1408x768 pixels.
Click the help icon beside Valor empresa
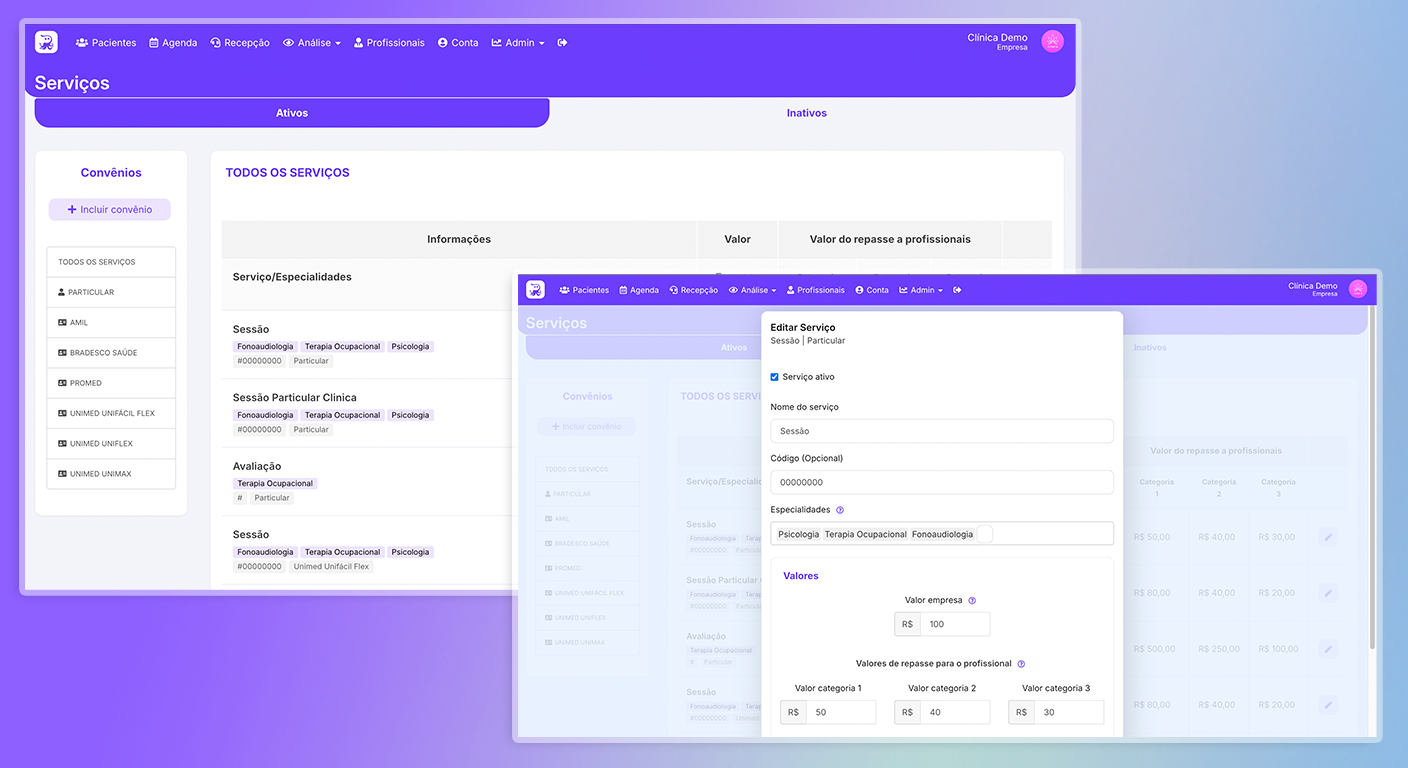(972, 601)
